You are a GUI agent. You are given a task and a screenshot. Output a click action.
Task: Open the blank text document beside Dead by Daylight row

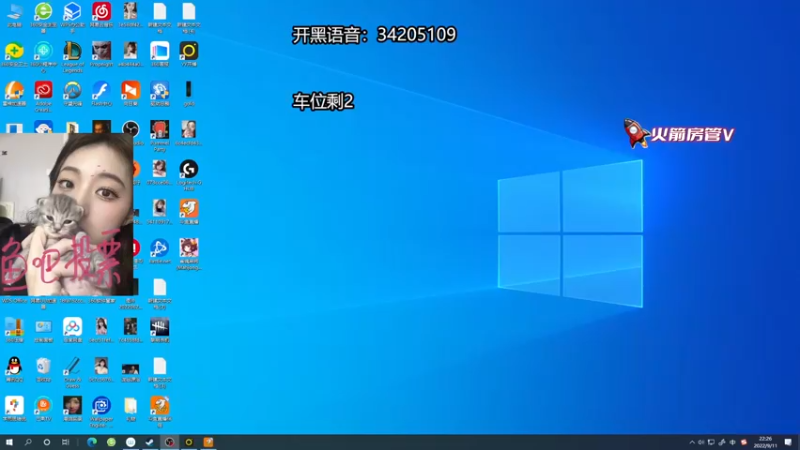pyautogui.click(x=160, y=366)
